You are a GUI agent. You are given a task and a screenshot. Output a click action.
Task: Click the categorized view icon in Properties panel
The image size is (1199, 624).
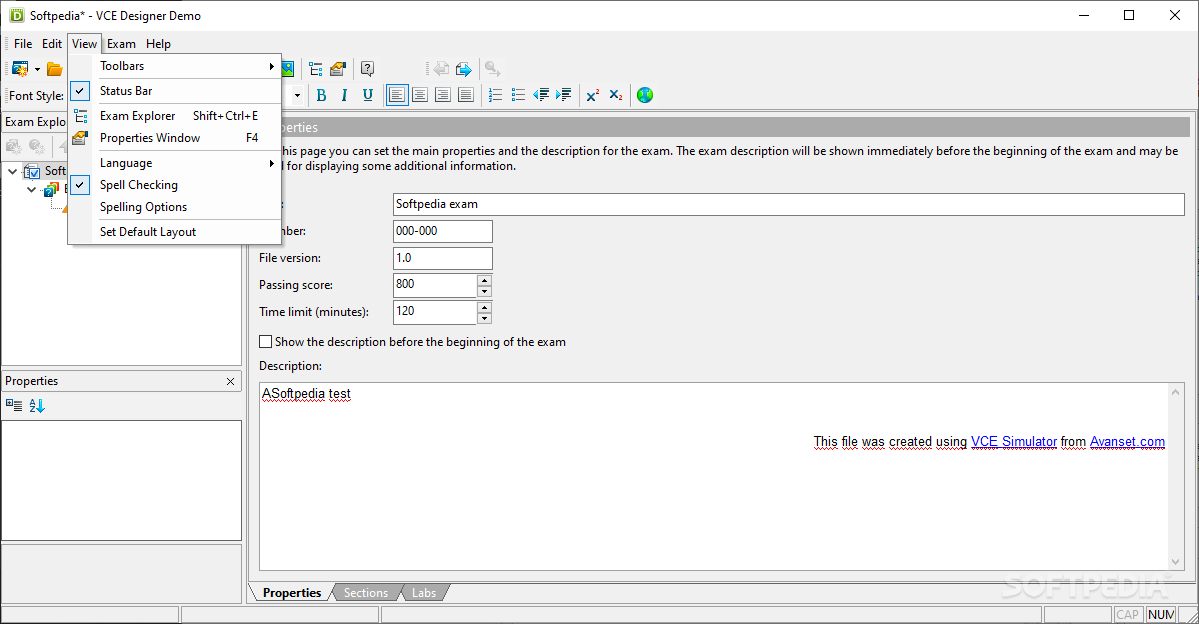14,405
